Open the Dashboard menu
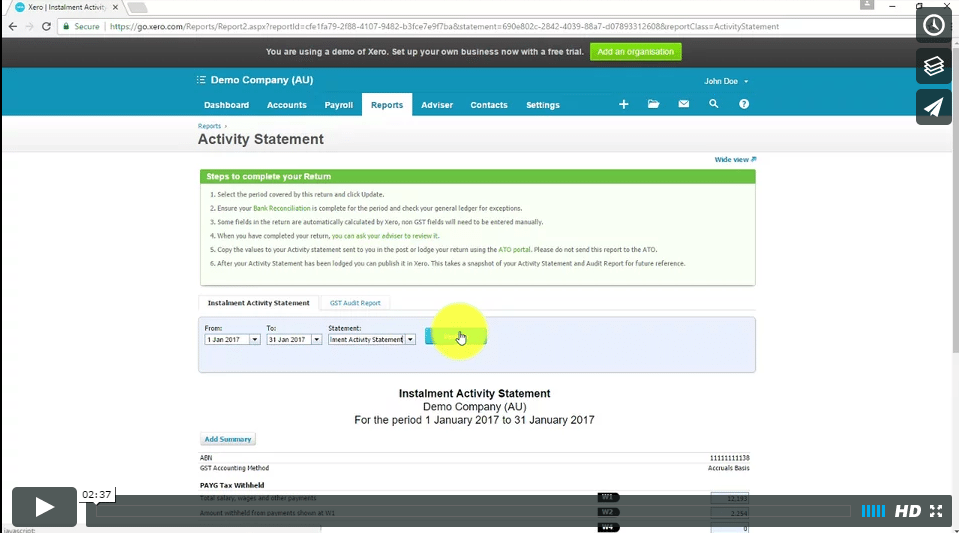959x533 pixels. click(226, 105)
